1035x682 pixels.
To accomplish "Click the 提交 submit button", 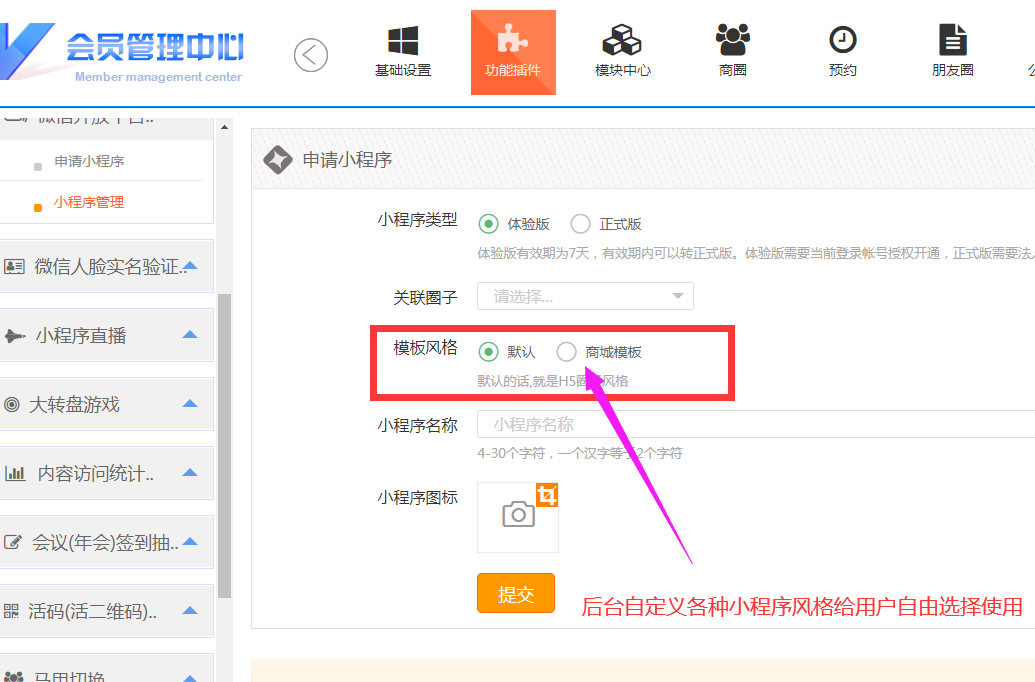I will point(515,594).
